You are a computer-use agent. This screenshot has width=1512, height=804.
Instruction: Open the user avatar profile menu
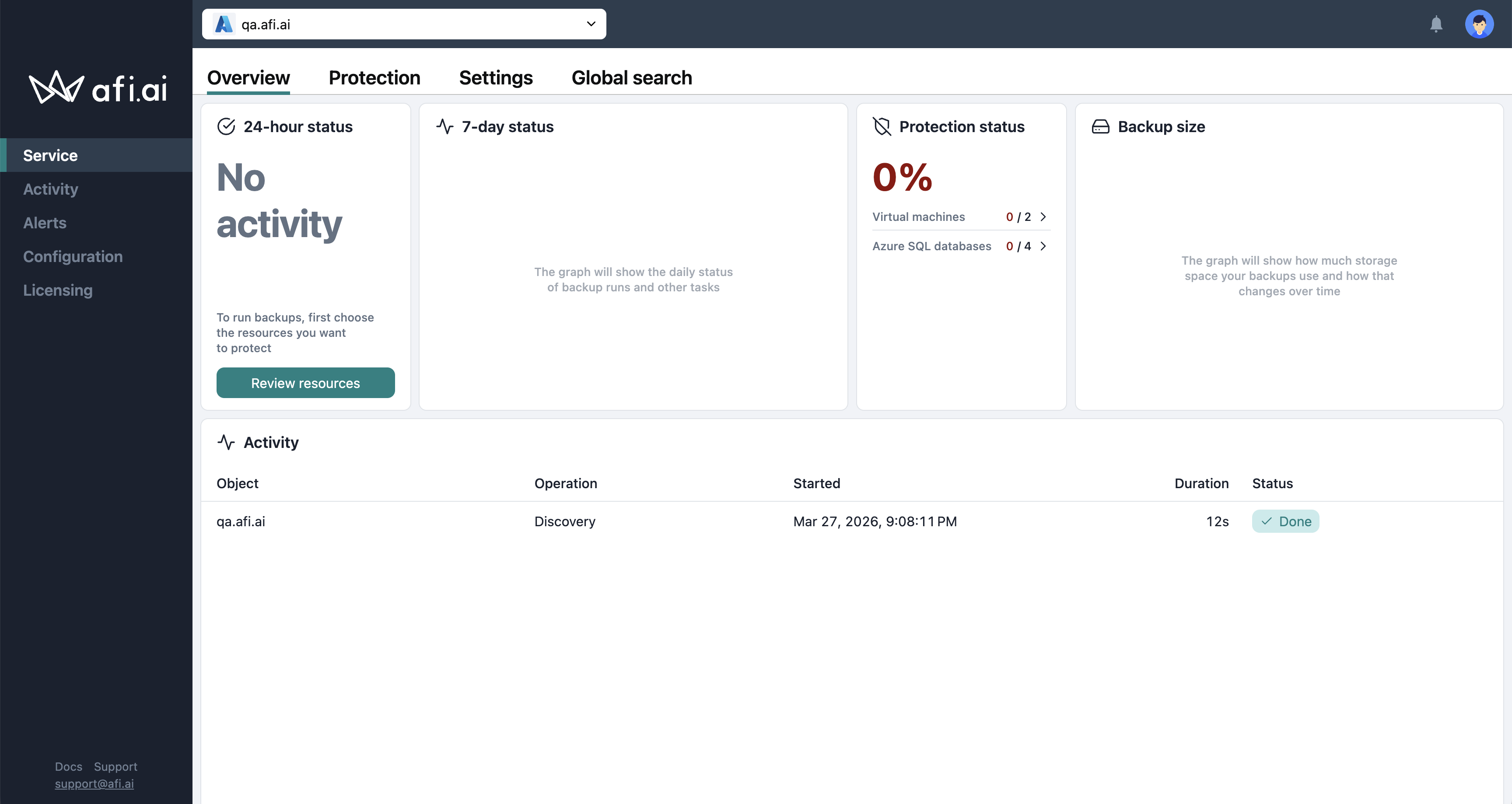point(1479,24)
